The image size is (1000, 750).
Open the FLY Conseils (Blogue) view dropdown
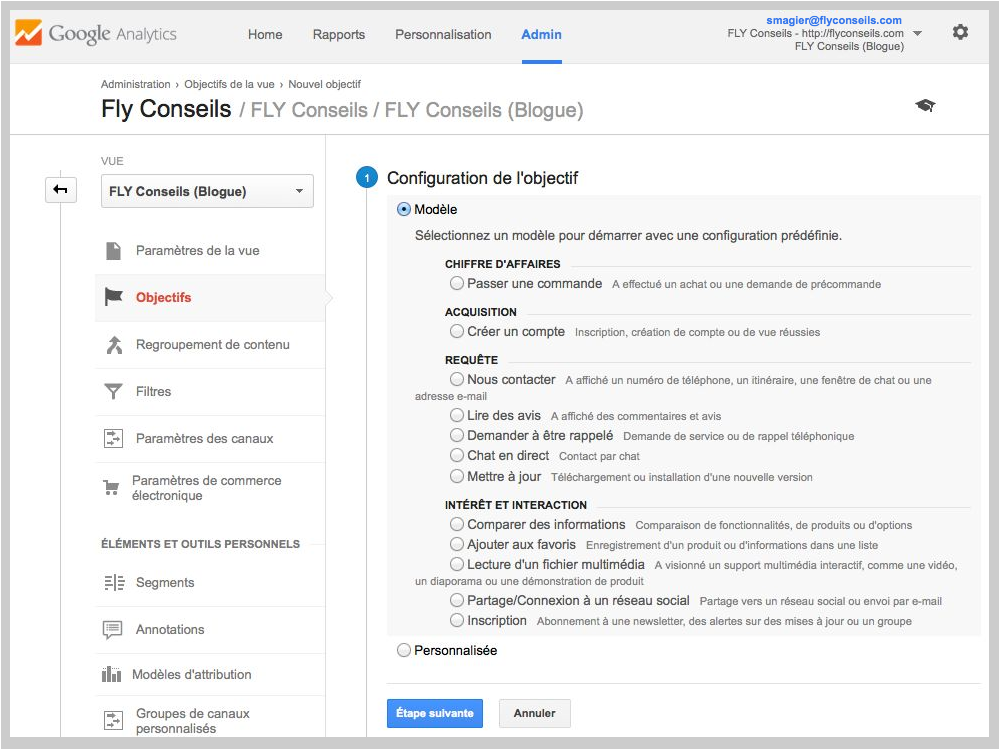pyautogui.click(x=207, y=190)
